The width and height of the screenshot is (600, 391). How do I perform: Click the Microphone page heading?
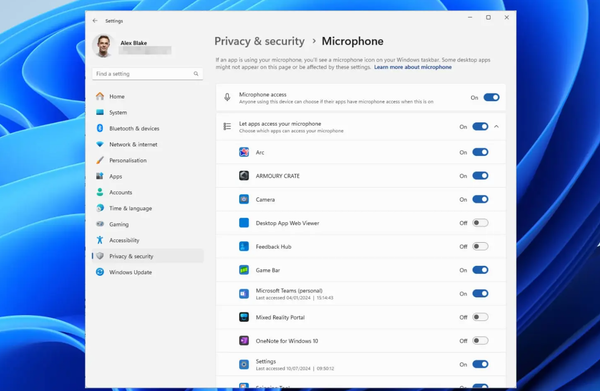click(352, 41)
